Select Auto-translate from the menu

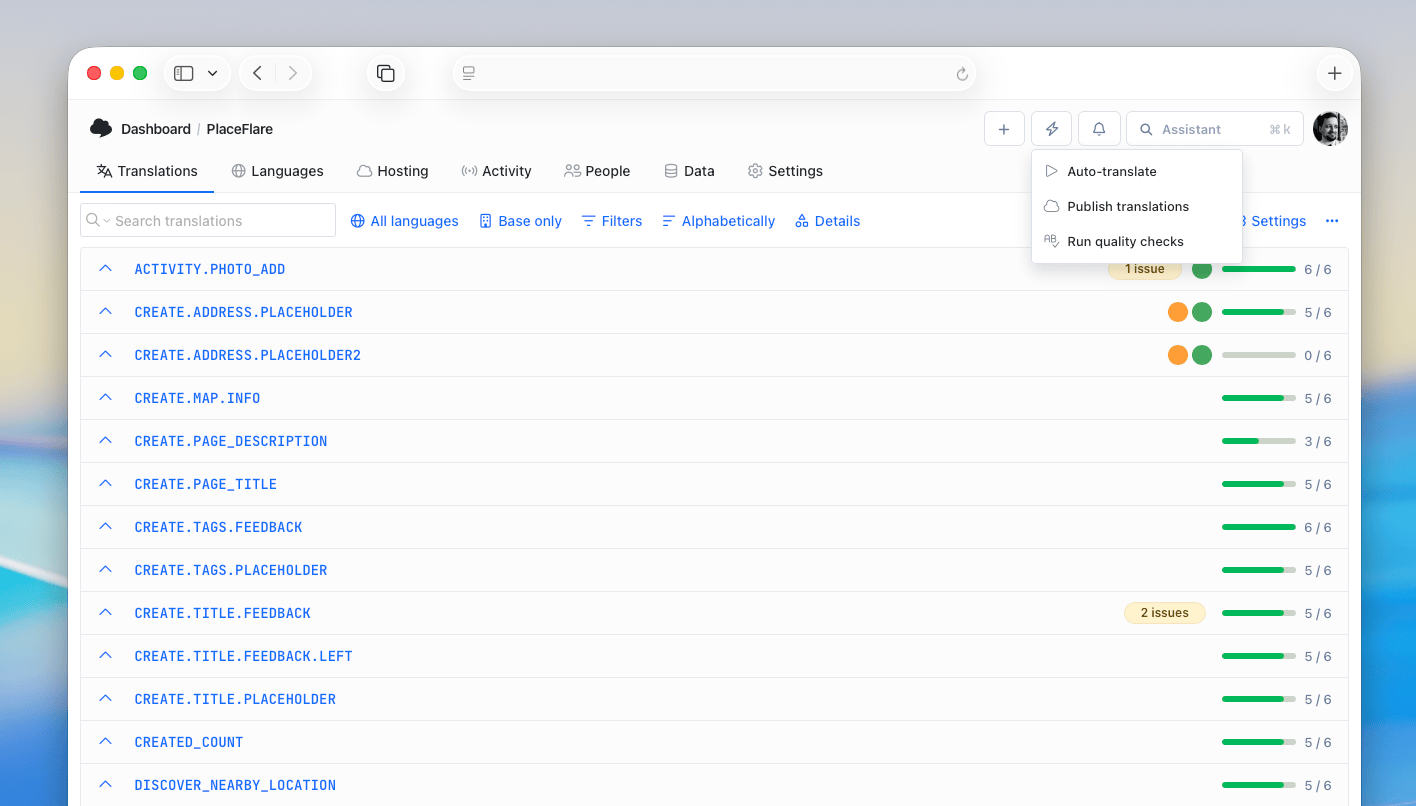click(x=1111, y=171)
